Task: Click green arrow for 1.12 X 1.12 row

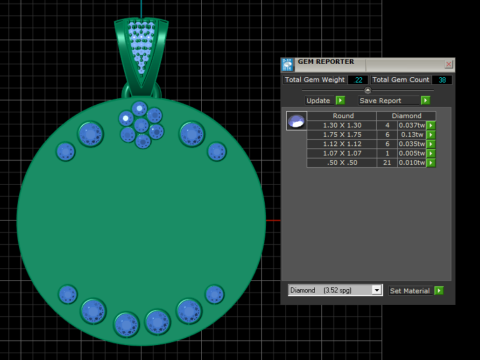Action: [x=431, y=144]
